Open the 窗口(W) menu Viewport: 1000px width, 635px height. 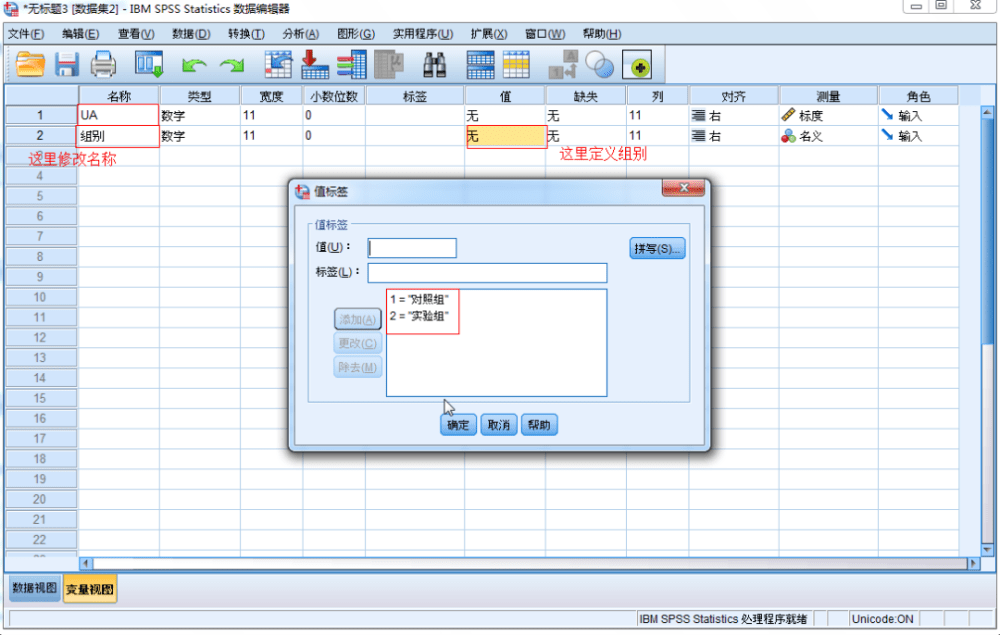[x=545, y=34]
